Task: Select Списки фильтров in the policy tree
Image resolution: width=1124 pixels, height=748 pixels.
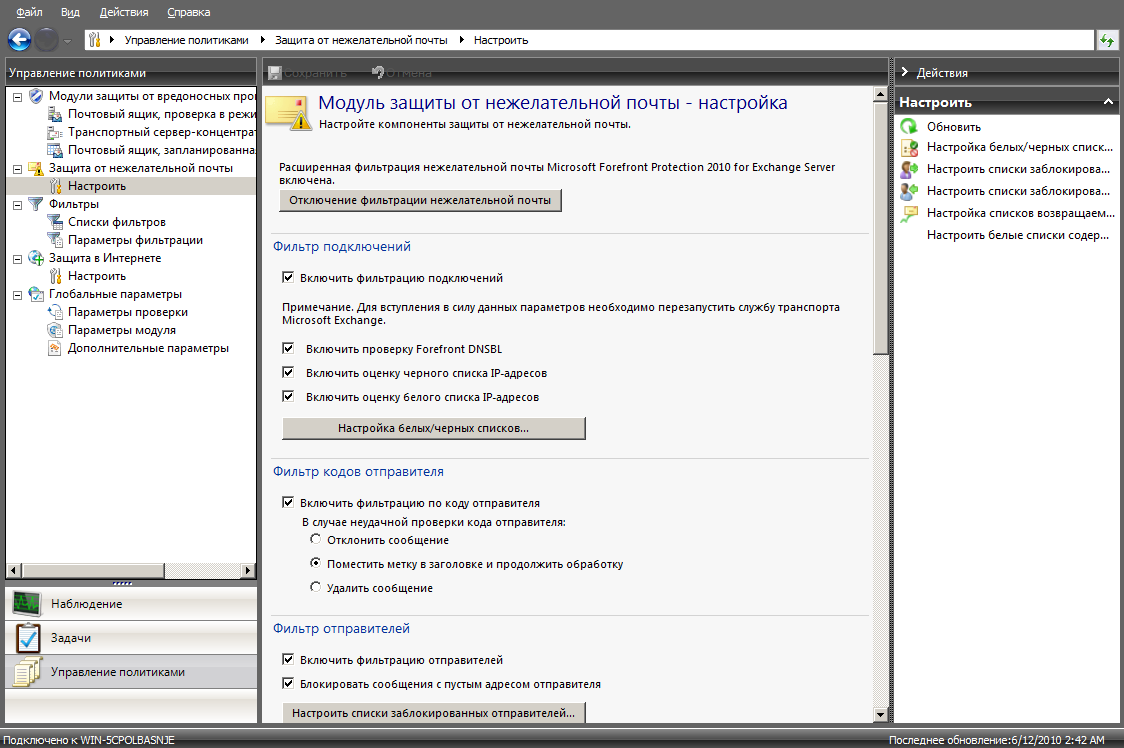Action: click(116, 222)
